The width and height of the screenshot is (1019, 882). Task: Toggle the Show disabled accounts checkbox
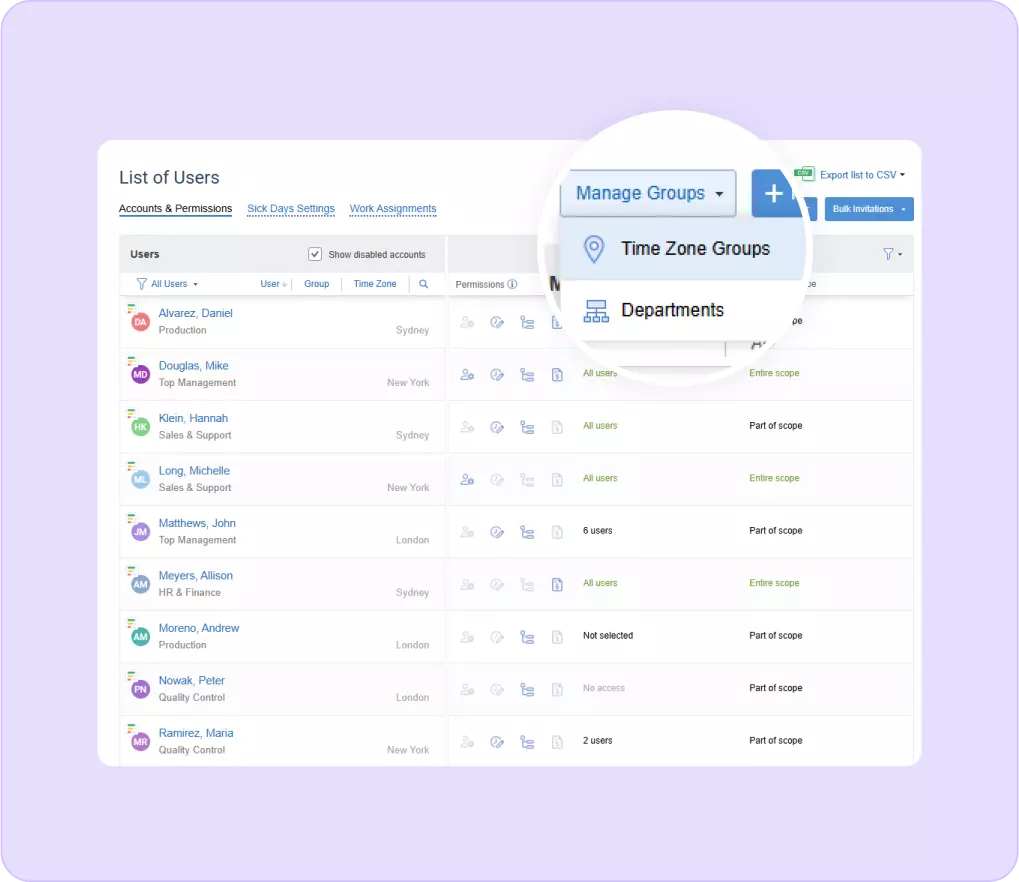pyautogui.click(x=315, y=254)
